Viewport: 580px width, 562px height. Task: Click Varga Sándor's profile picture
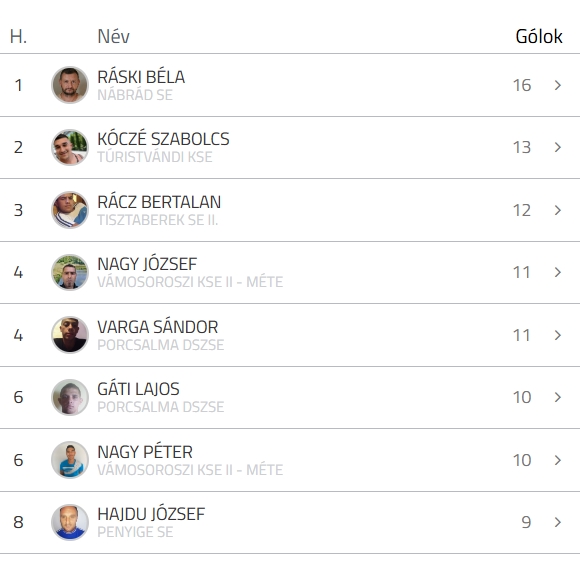[x=70, y=335]
